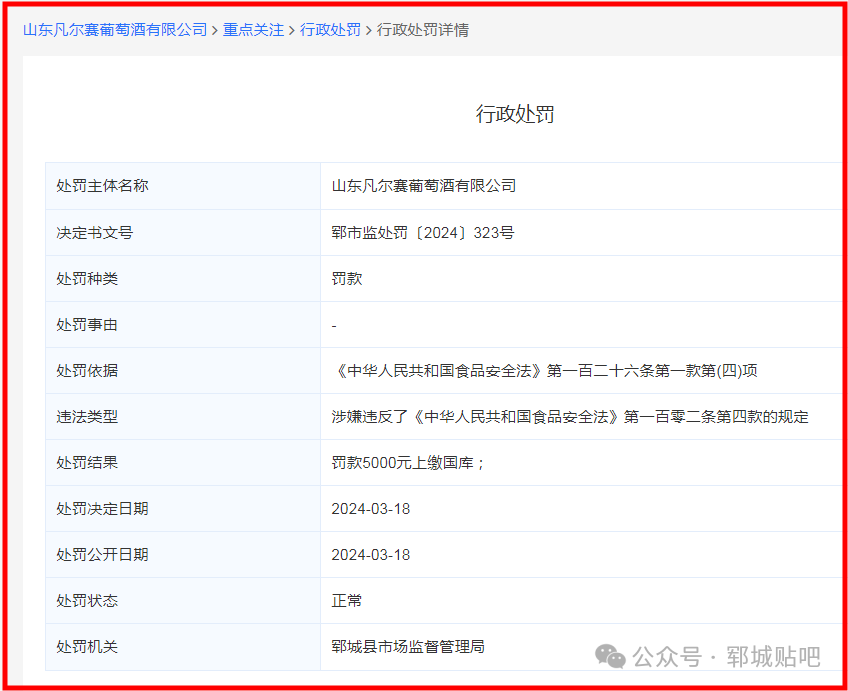
Task: Click the 处罚种类 label cell
Action: click(183, 278)
